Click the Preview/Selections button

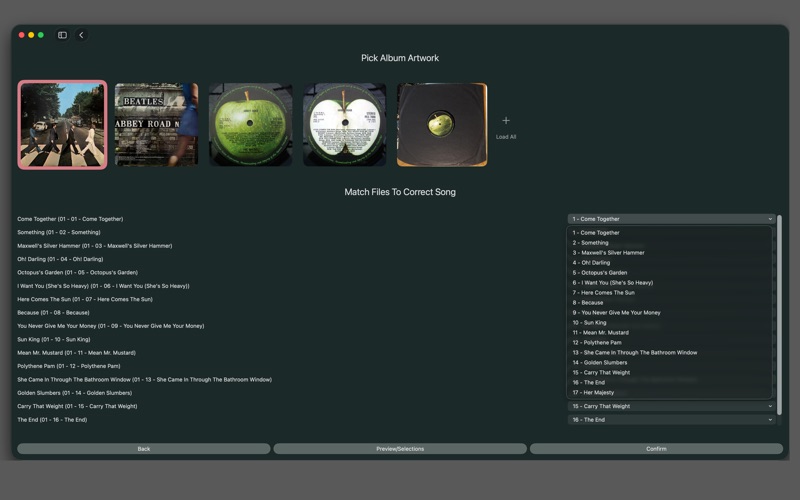pyautogui.click(x=400, y=448)
